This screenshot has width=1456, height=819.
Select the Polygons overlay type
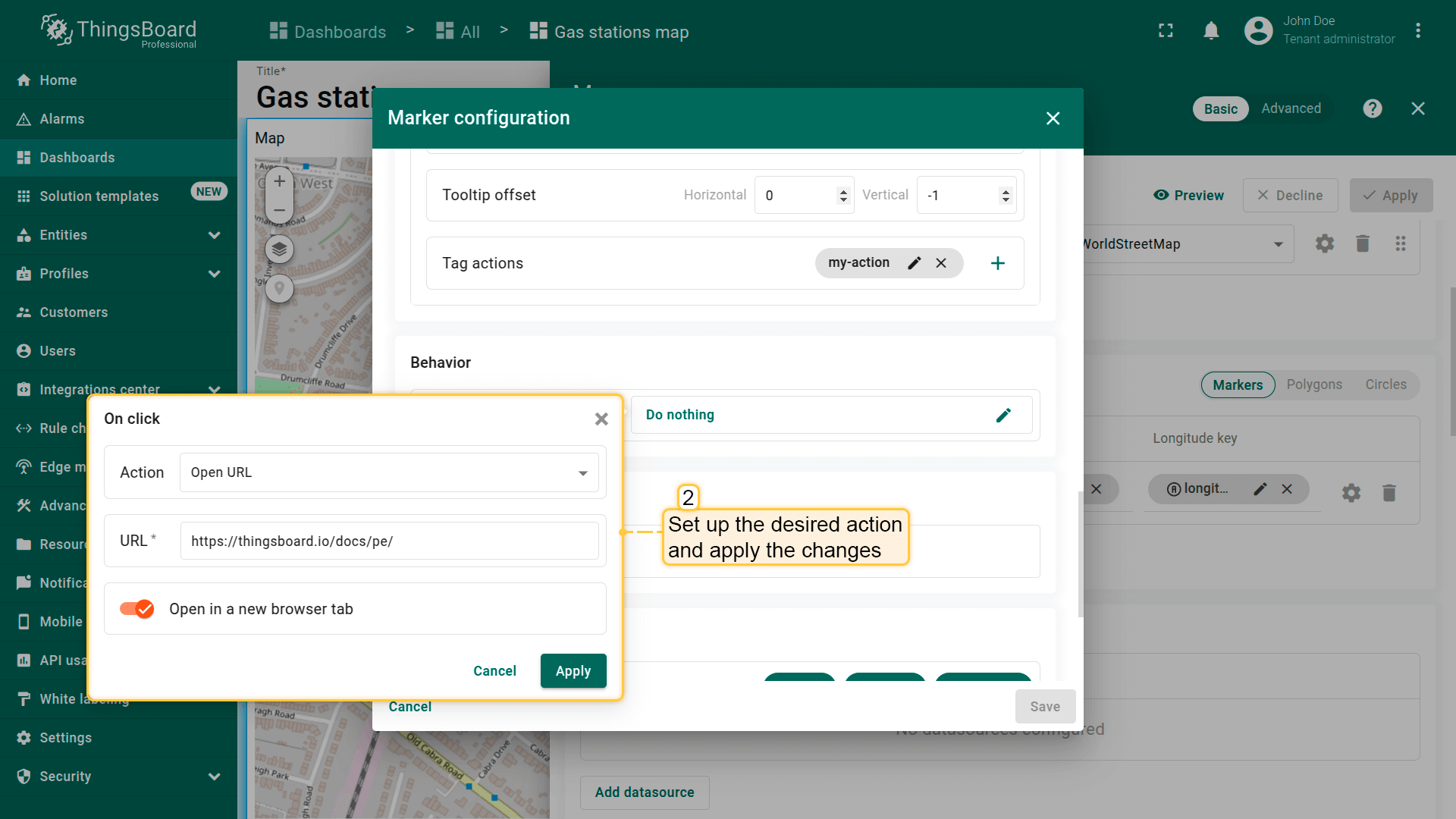[1314, 384]
